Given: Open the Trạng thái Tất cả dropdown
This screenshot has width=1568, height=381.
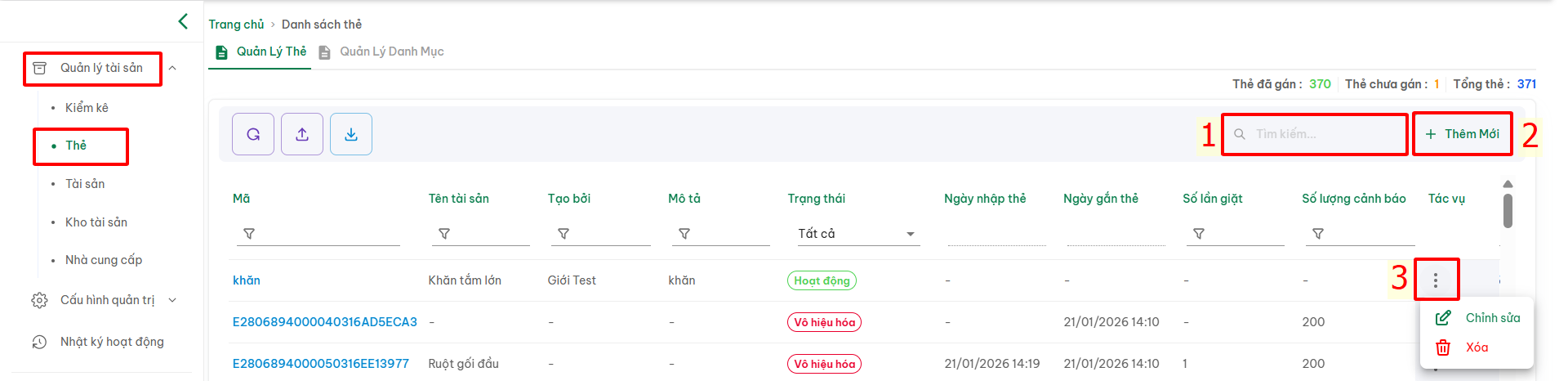Looking at the screenshot, I should coord(856,234).
